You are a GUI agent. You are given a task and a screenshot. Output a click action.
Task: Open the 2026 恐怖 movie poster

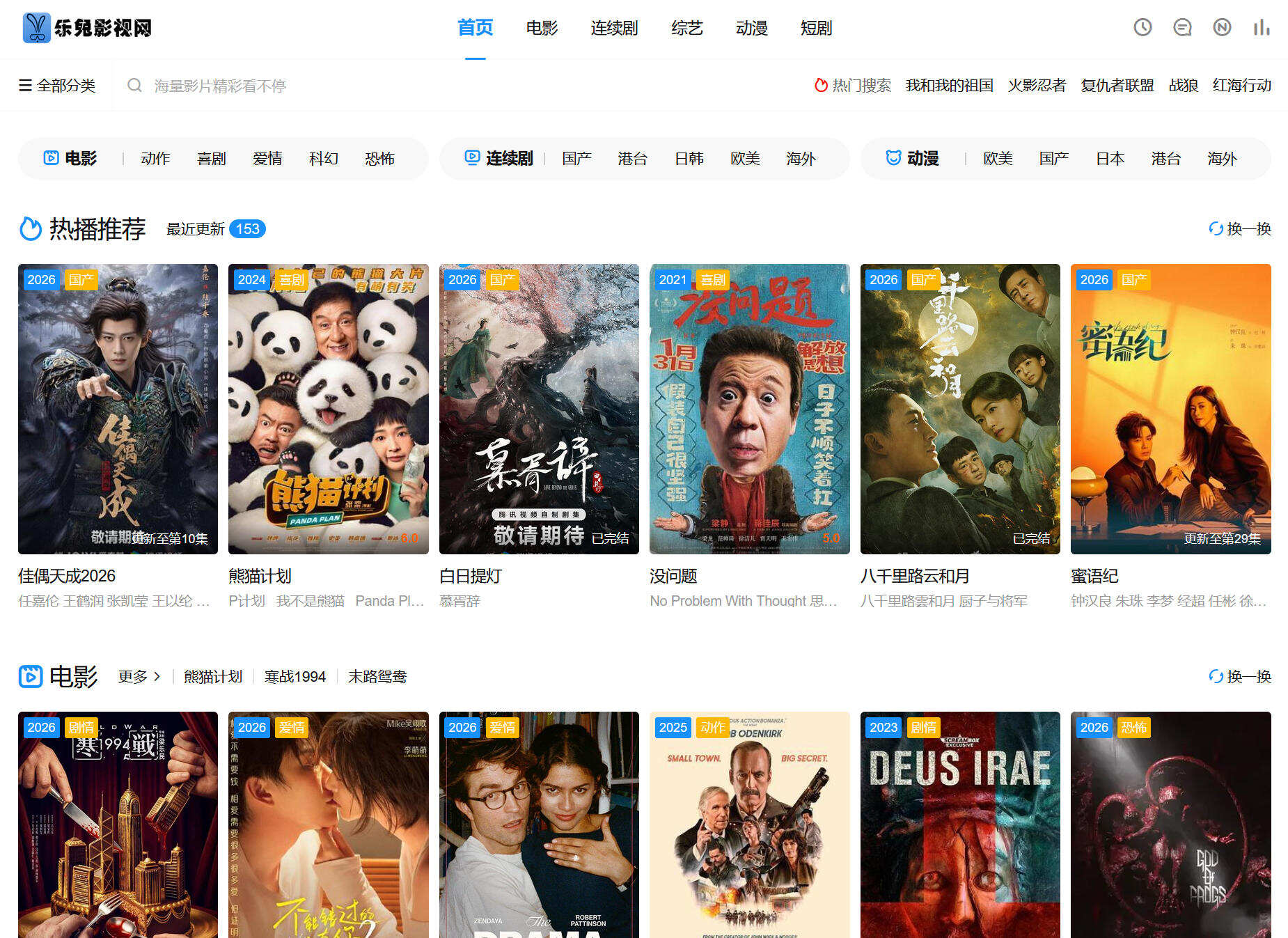[1171, 824]
